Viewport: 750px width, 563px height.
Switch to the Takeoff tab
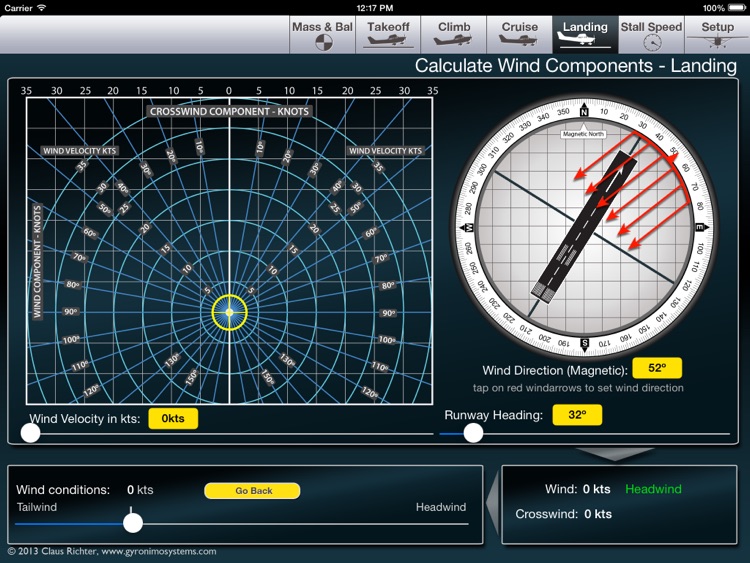[x=388, y=35]
